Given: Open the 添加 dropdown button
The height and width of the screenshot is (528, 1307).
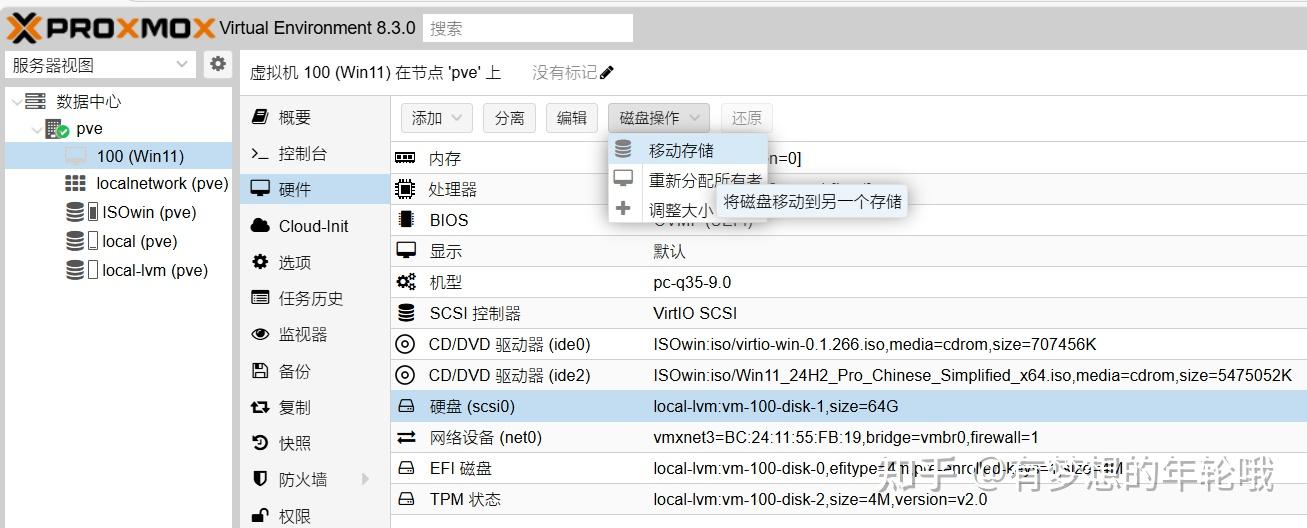Looking at the screenshot, I should click(x=436, y=118).
